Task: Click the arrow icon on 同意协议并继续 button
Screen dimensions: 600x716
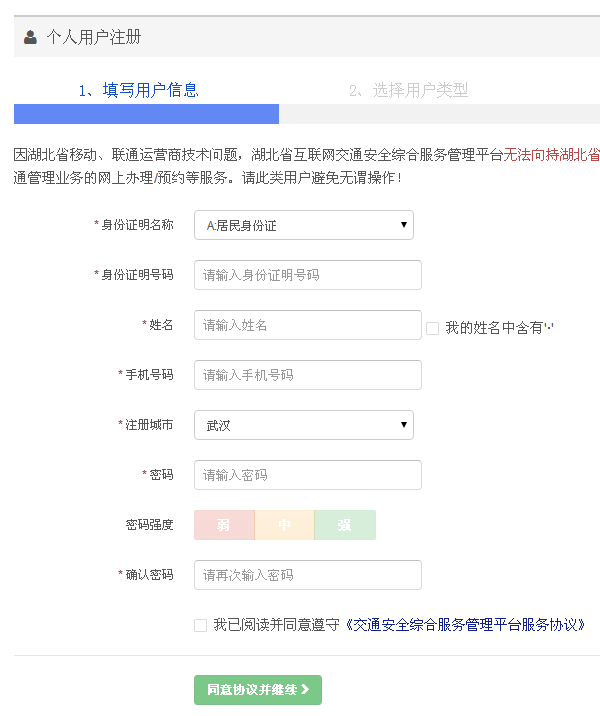Action: 304,690
